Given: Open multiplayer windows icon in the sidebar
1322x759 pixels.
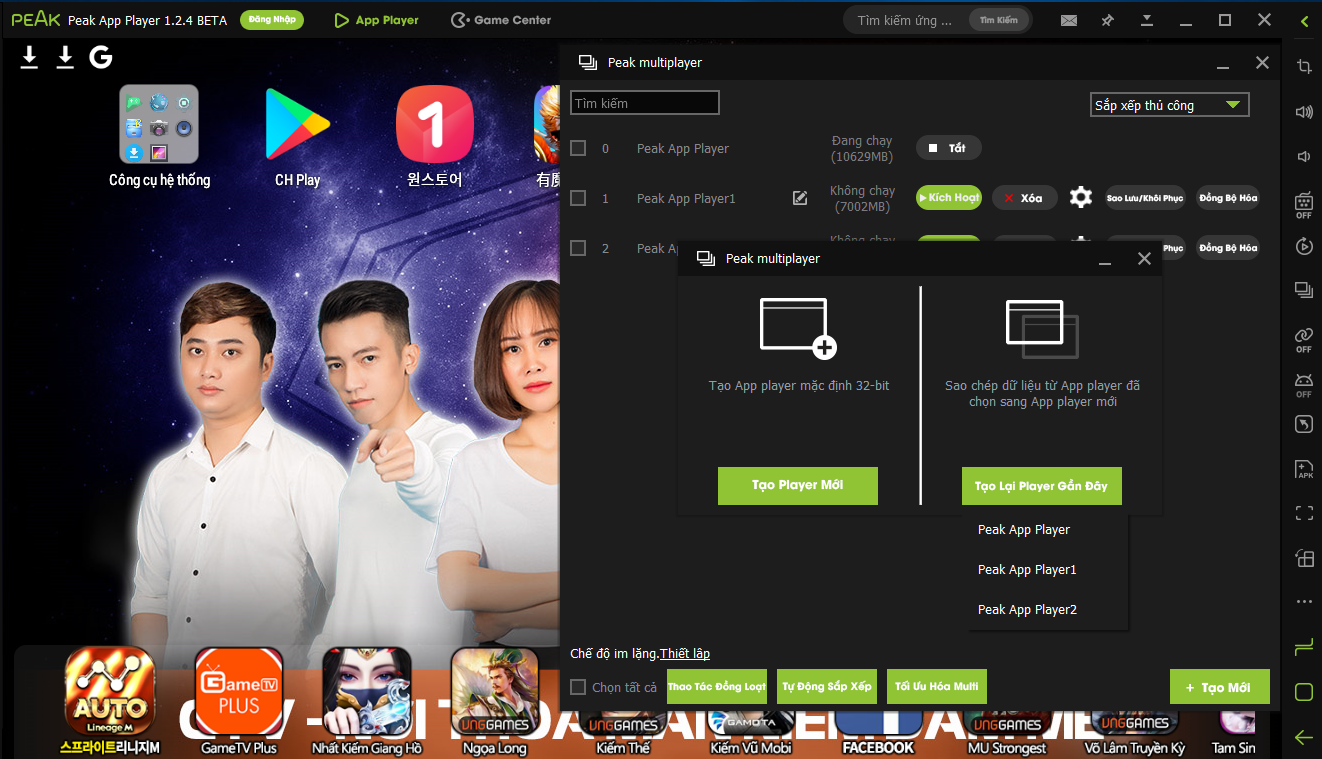Looking at the screenshot, I should click(1303, 290).
